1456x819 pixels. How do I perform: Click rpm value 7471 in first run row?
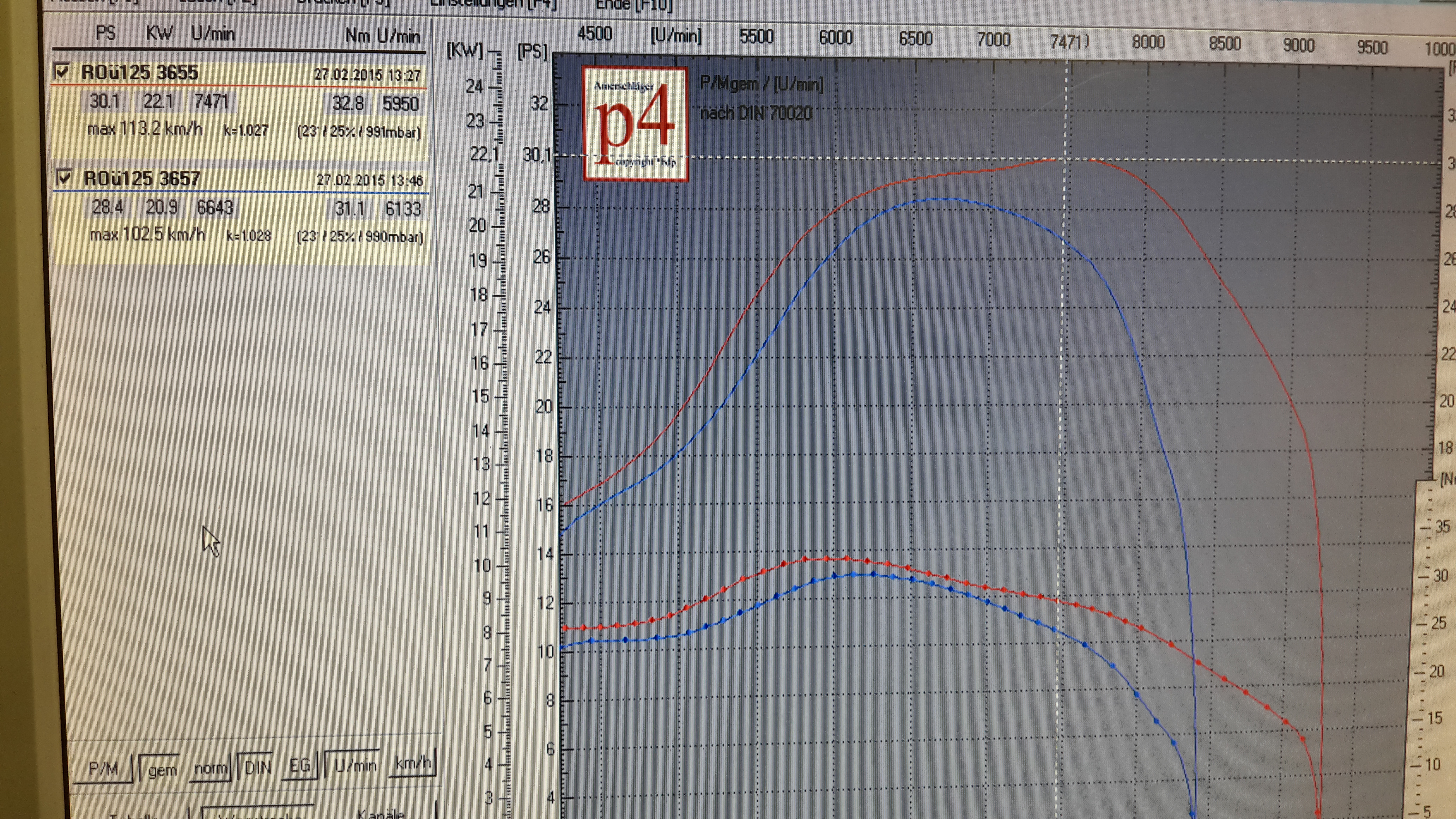coord(211,101)
